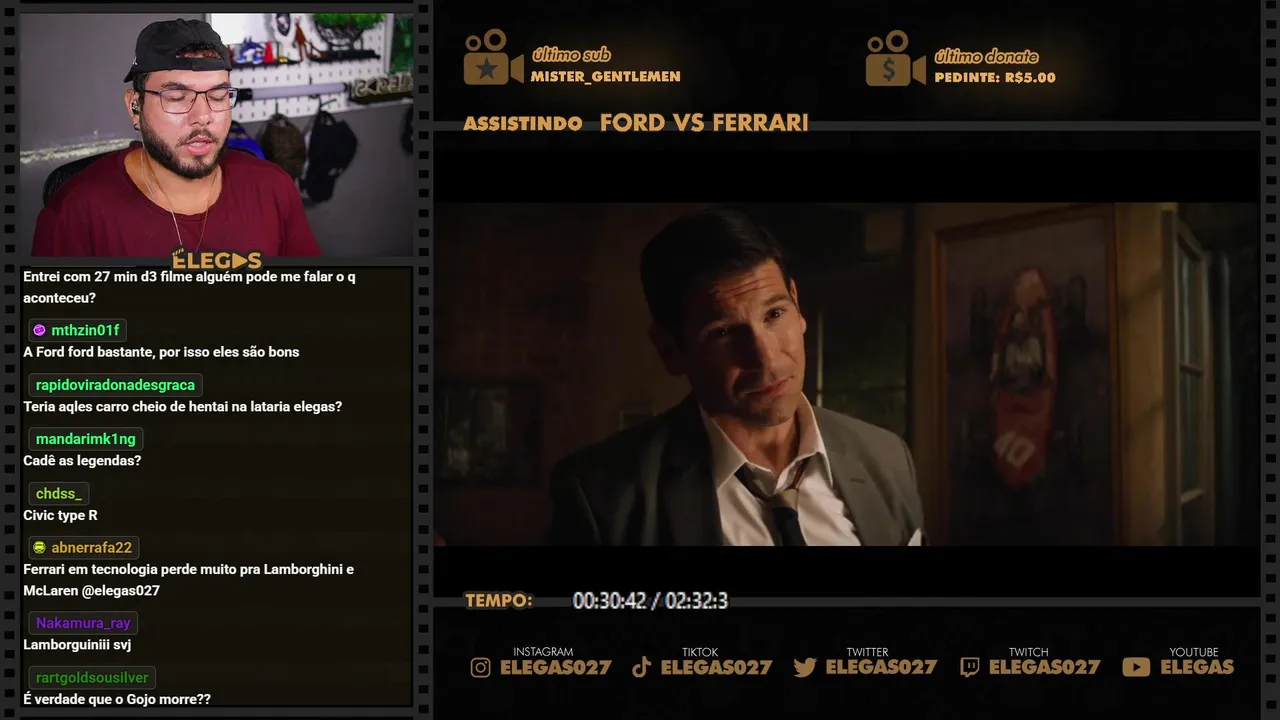Click the Instagram logo icon
The width and height of the screenshot is (1280, 720).
[481, 667]
